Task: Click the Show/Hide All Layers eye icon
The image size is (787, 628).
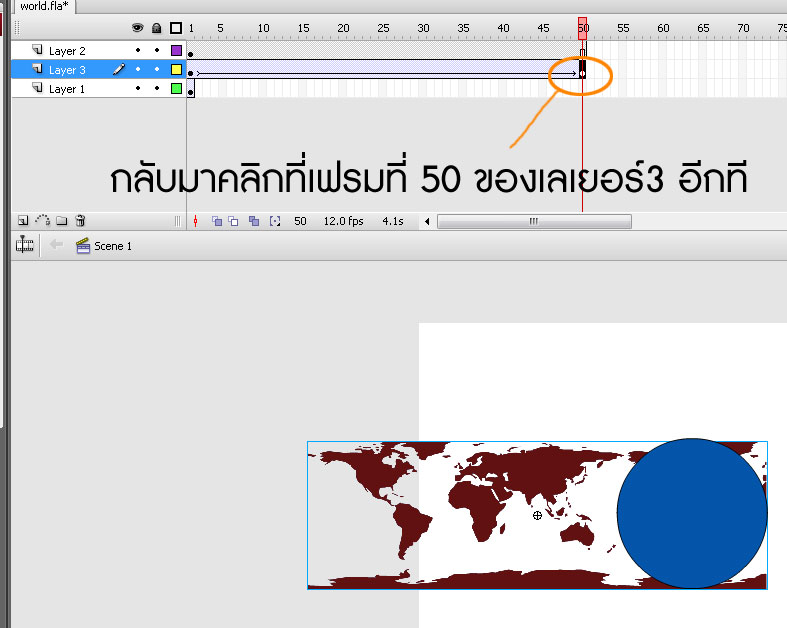Action: [x=137, y=28]
